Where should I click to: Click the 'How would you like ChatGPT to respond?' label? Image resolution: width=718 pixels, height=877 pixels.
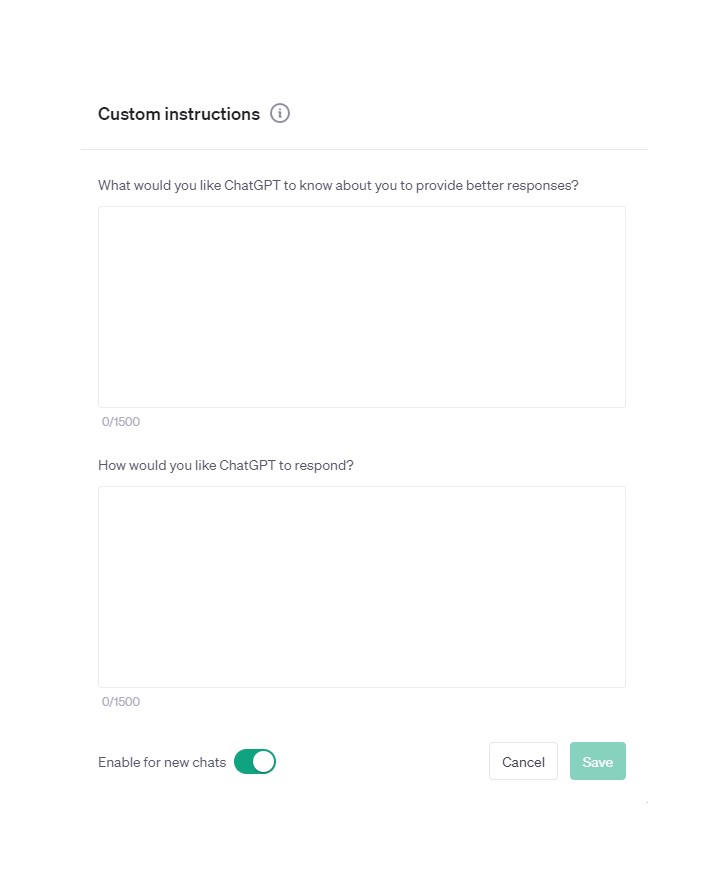point(226,466)
